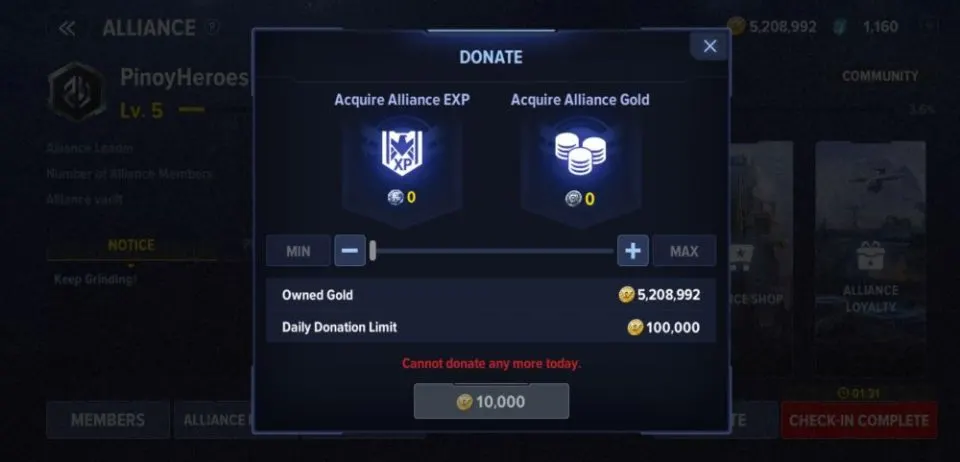Open the MEMBERS list
960x462 pixels.
coord(108,420)
